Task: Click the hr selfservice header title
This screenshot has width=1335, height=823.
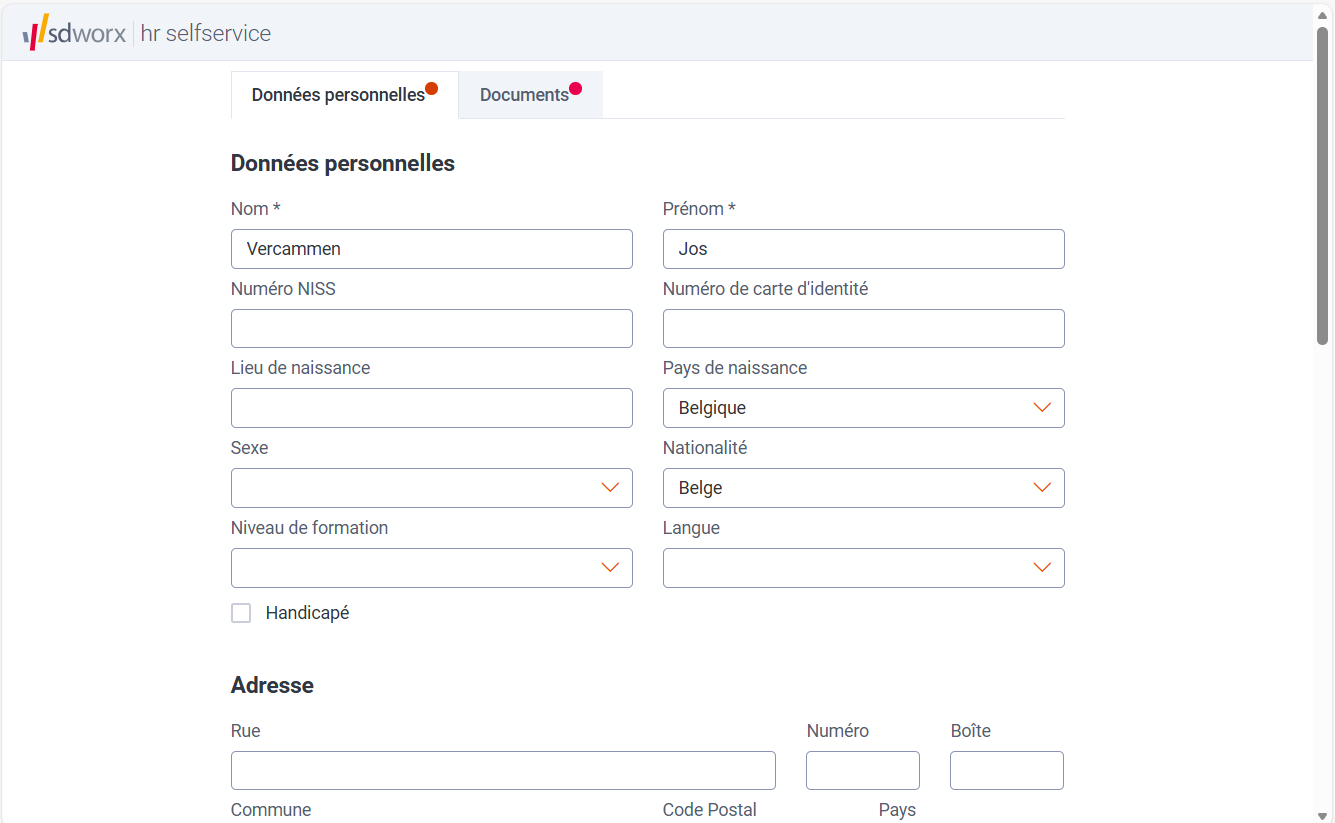Action: tap(206, 33)
